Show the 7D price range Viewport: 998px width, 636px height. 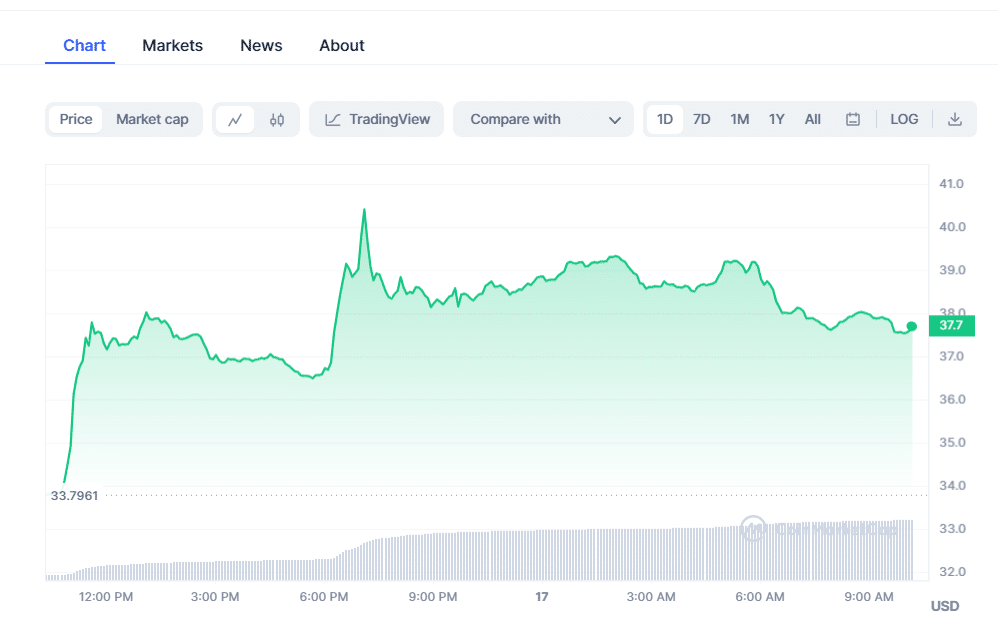pyautogui.click(x=702, y=120)
